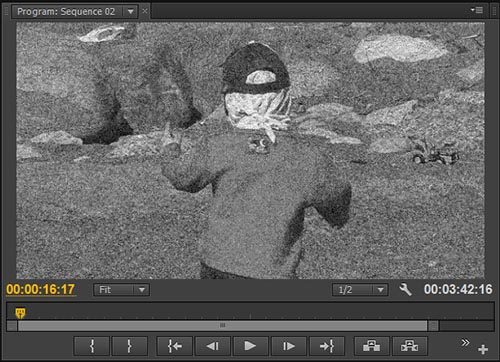
Task: Click the Mark In button
Action: [91, 346]
